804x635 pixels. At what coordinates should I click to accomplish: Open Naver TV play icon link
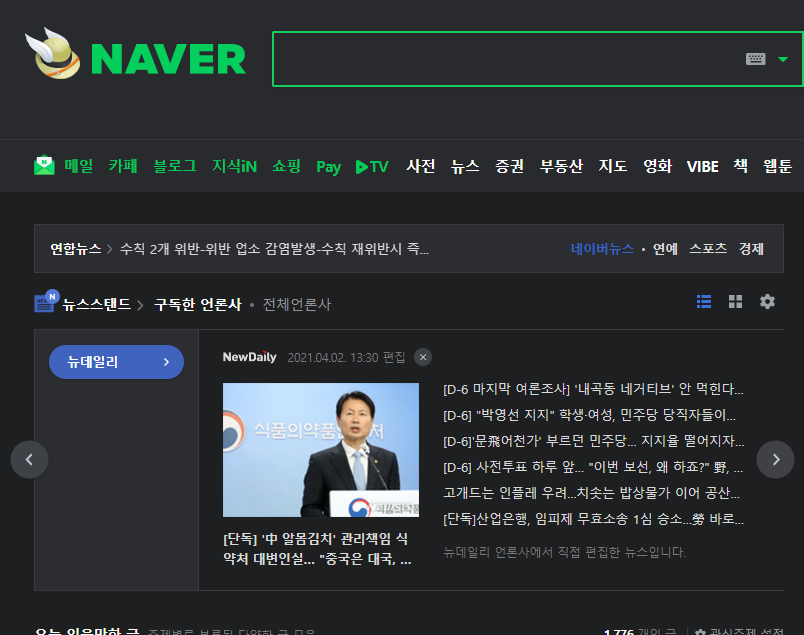(372, 167)
